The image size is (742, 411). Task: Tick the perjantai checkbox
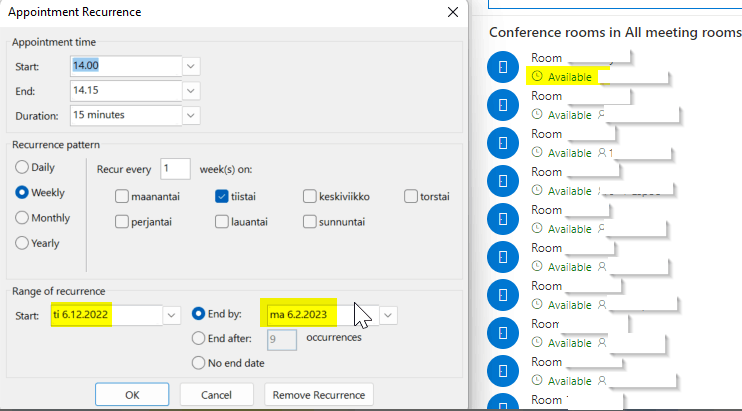122,222
